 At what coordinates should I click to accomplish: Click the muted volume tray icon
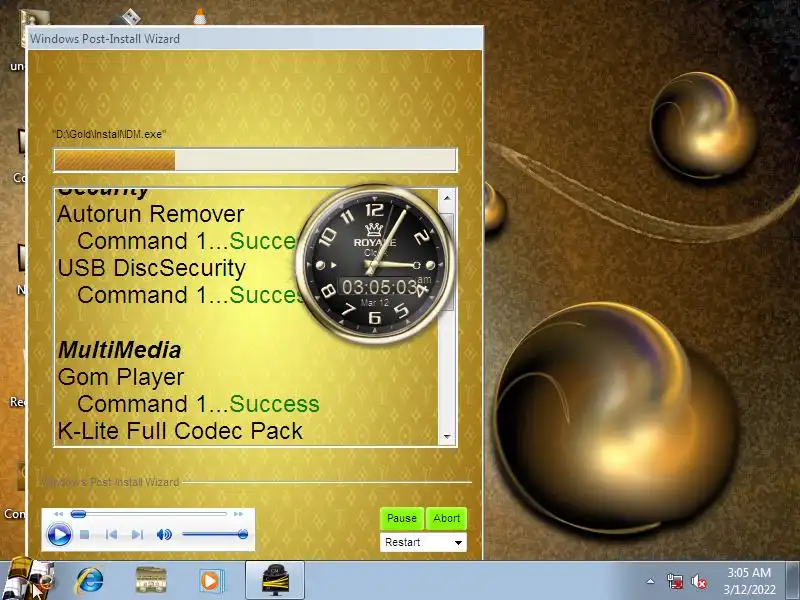click(698, 582)
